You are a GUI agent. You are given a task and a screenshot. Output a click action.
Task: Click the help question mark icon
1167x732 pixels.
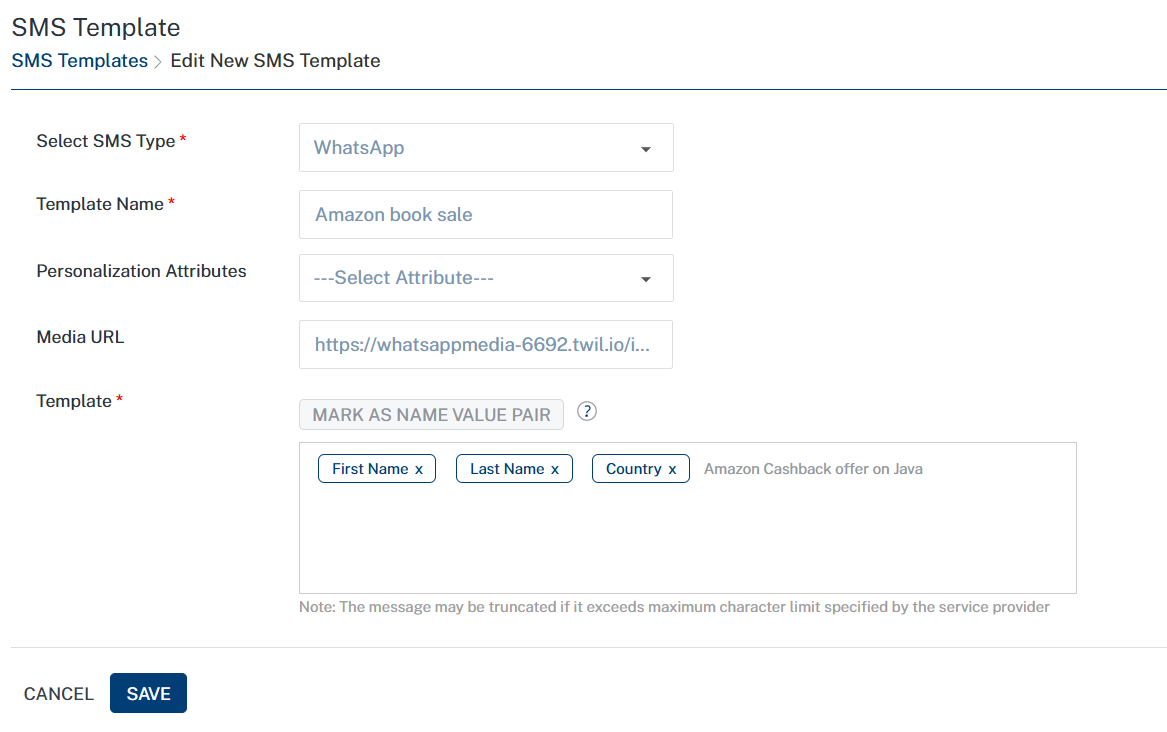click(587, 412)
